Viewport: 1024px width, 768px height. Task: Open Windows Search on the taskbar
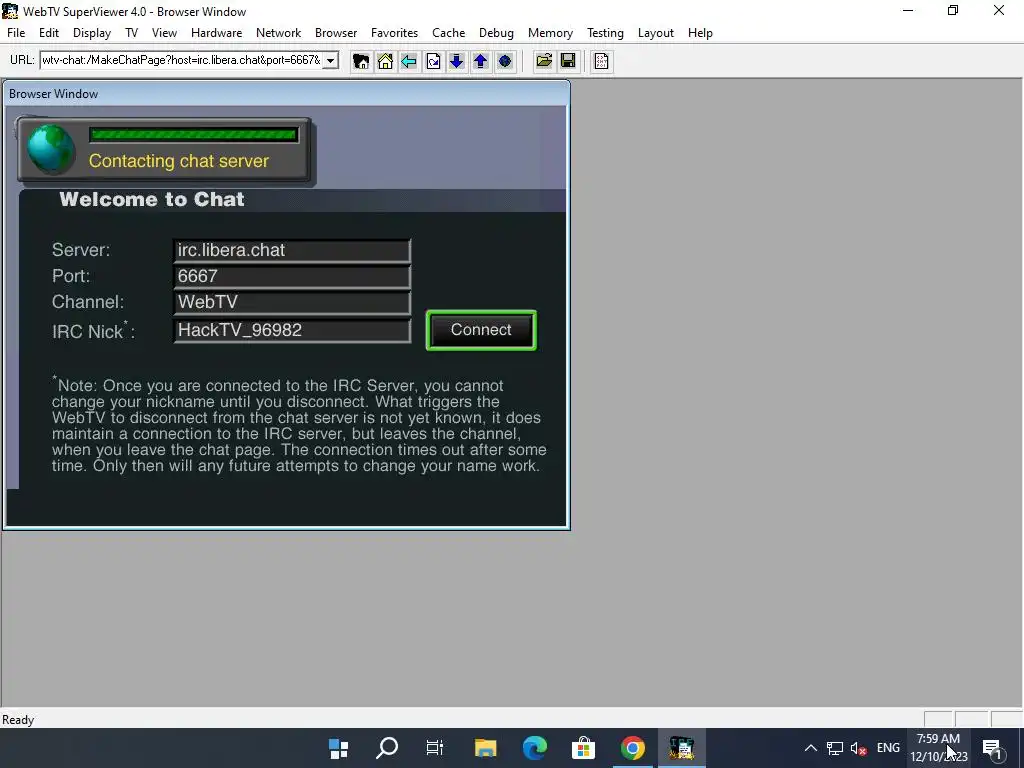click(387, 748)
